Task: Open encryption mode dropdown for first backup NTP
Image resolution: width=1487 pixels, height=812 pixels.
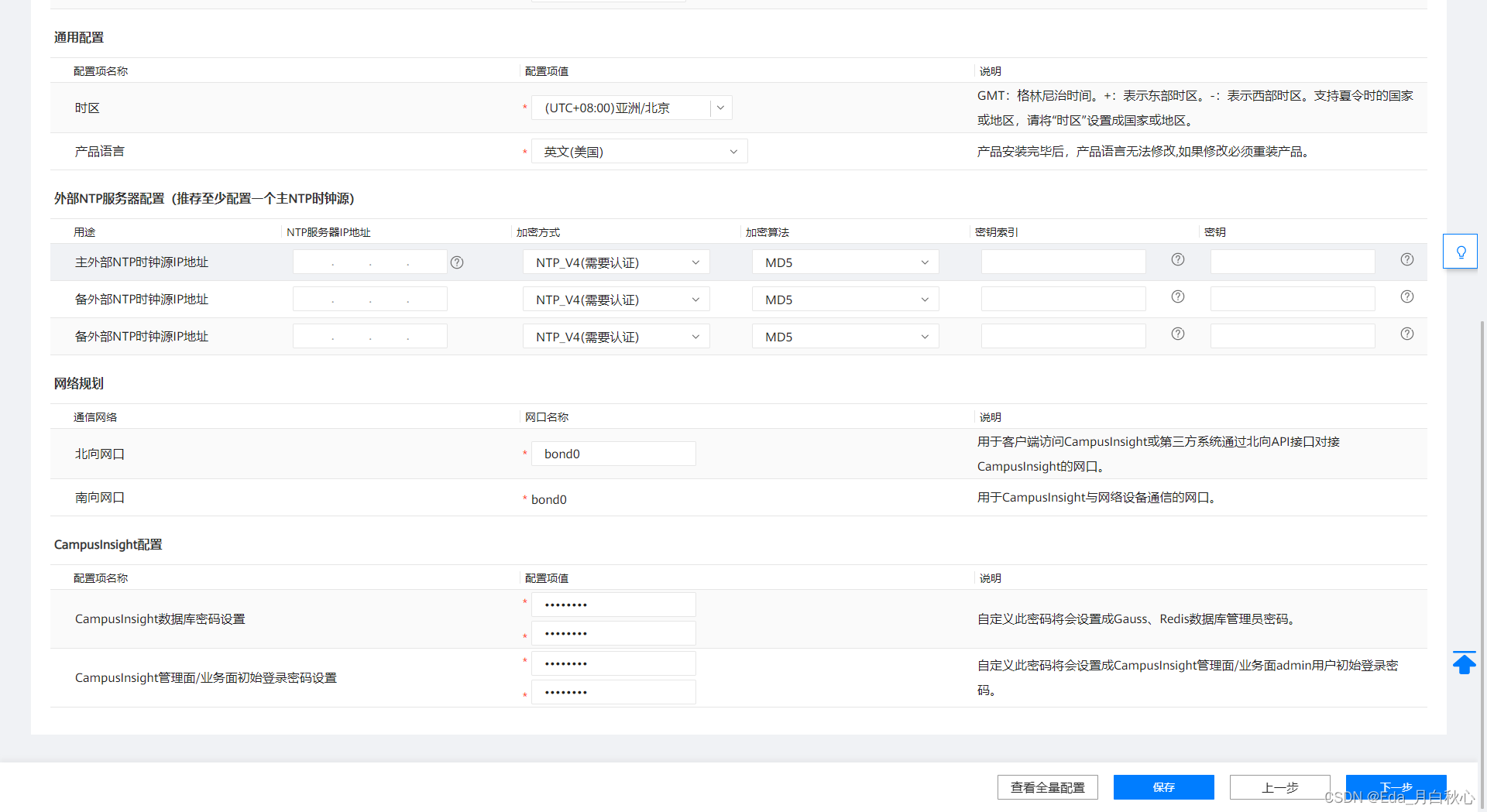Action: (616, 300)
